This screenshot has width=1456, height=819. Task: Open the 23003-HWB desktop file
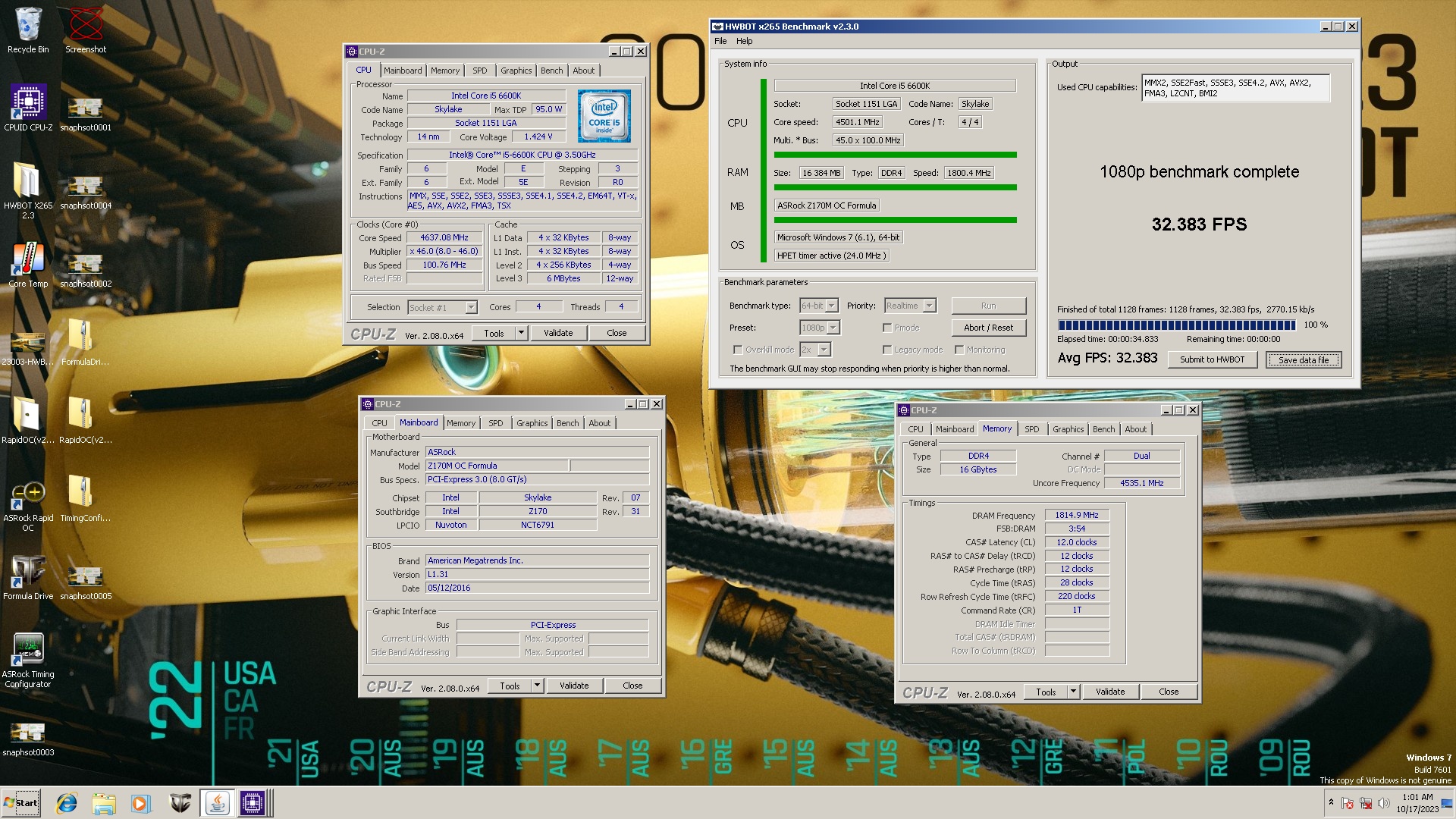[x=28, y=349]
